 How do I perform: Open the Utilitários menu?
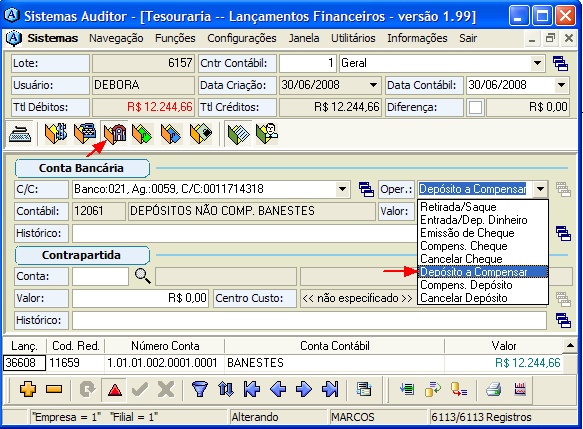353,38
